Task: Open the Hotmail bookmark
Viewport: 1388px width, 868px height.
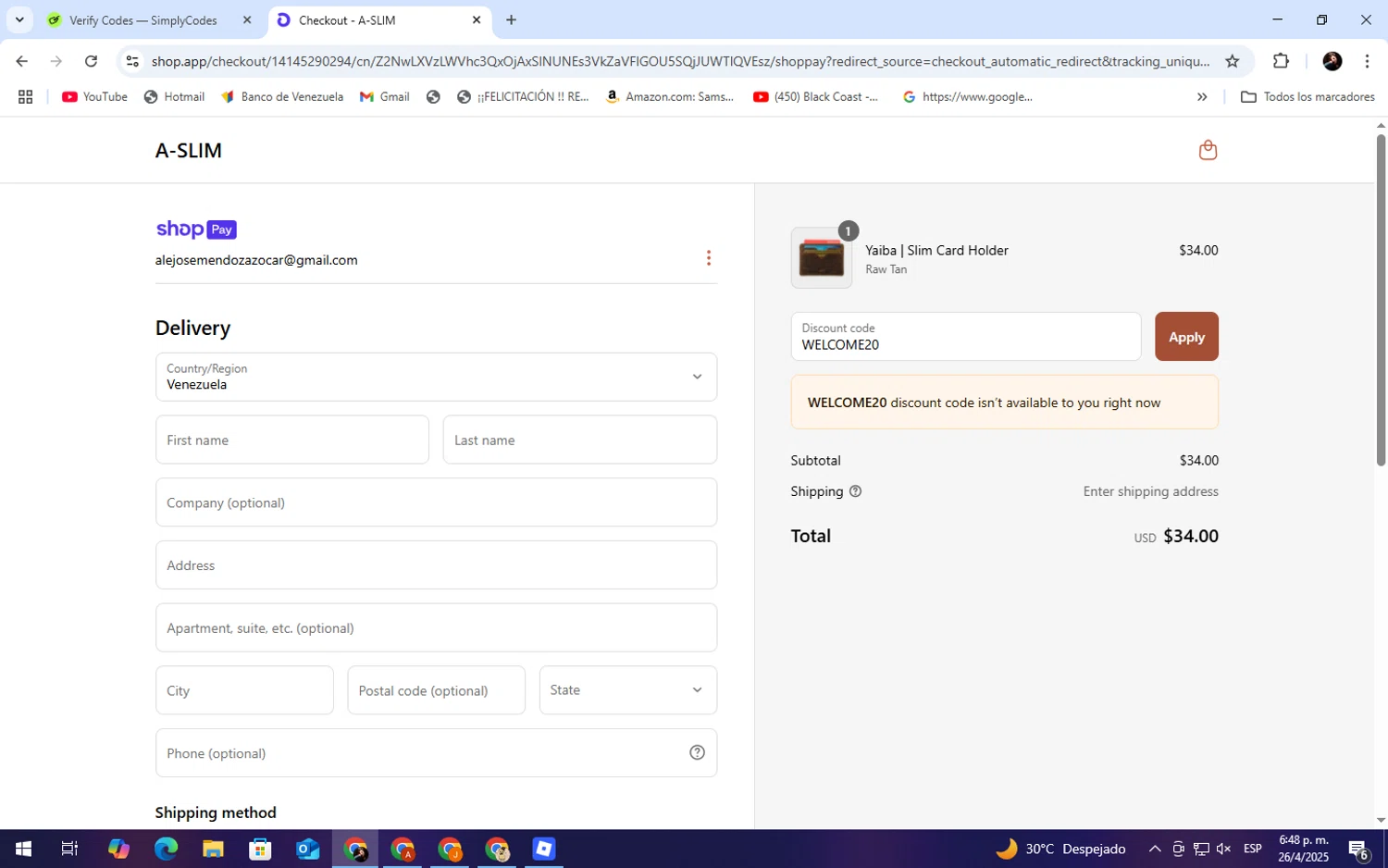Action: click(174, 97)
